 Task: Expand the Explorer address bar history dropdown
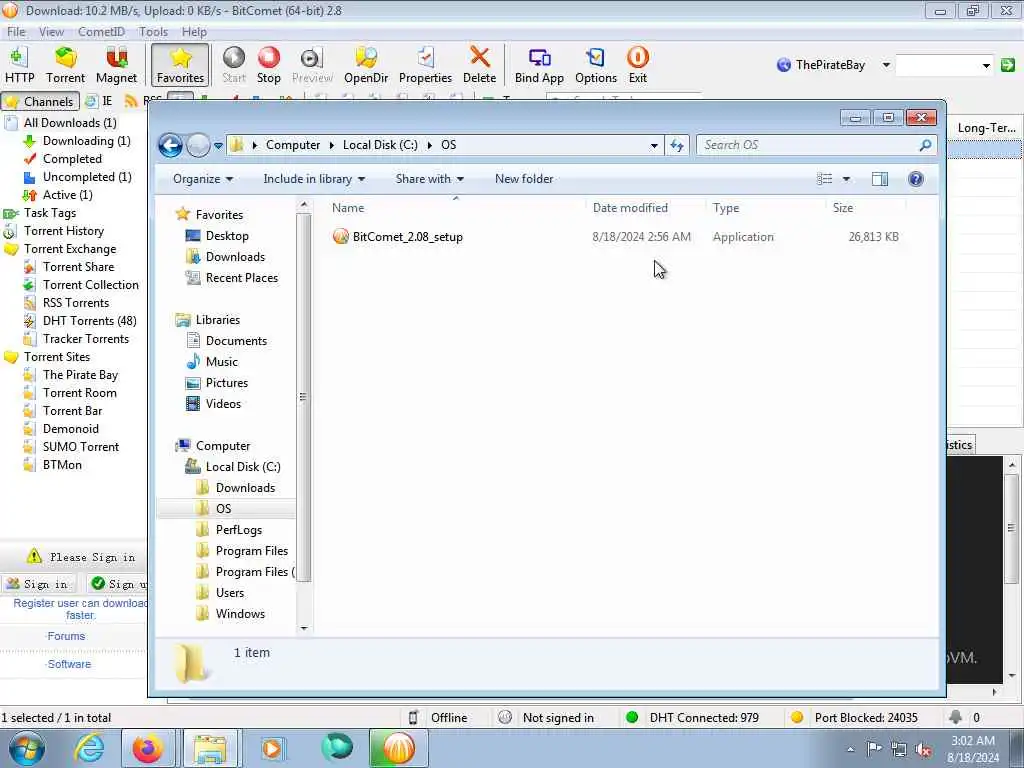(654, 145)
